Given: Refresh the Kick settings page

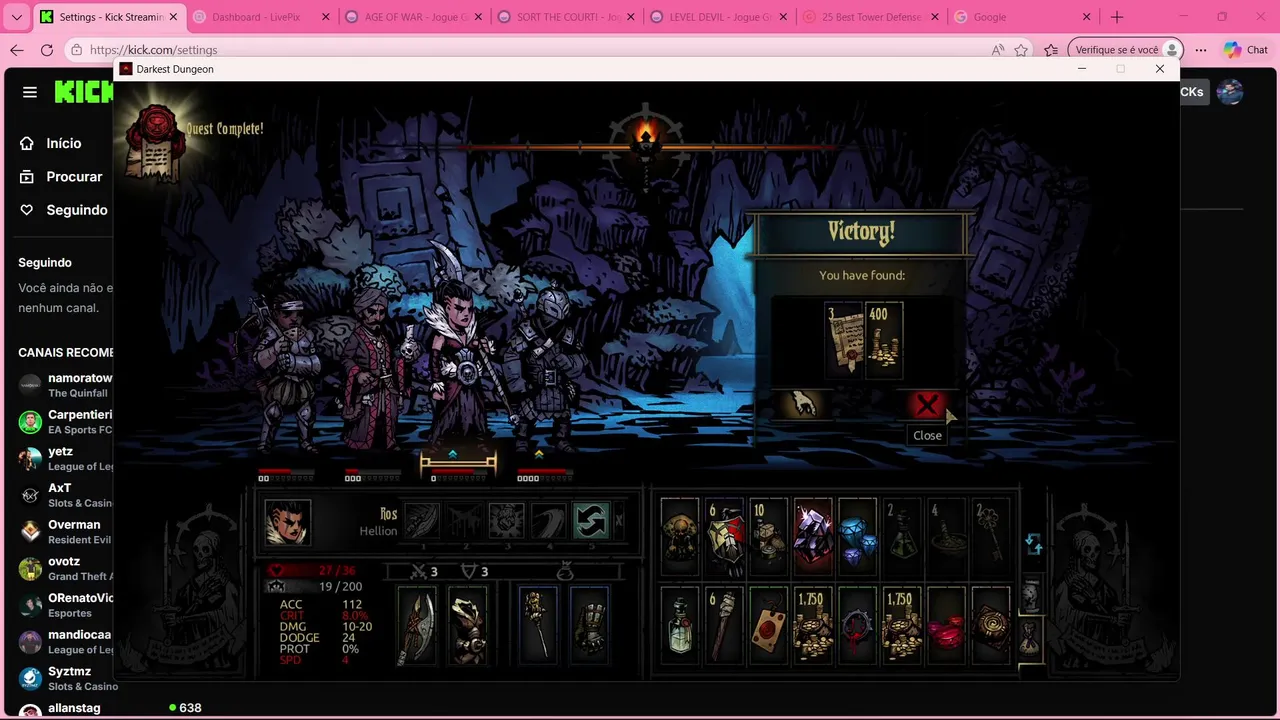Looking at the screenshot, I should (47, 50).
